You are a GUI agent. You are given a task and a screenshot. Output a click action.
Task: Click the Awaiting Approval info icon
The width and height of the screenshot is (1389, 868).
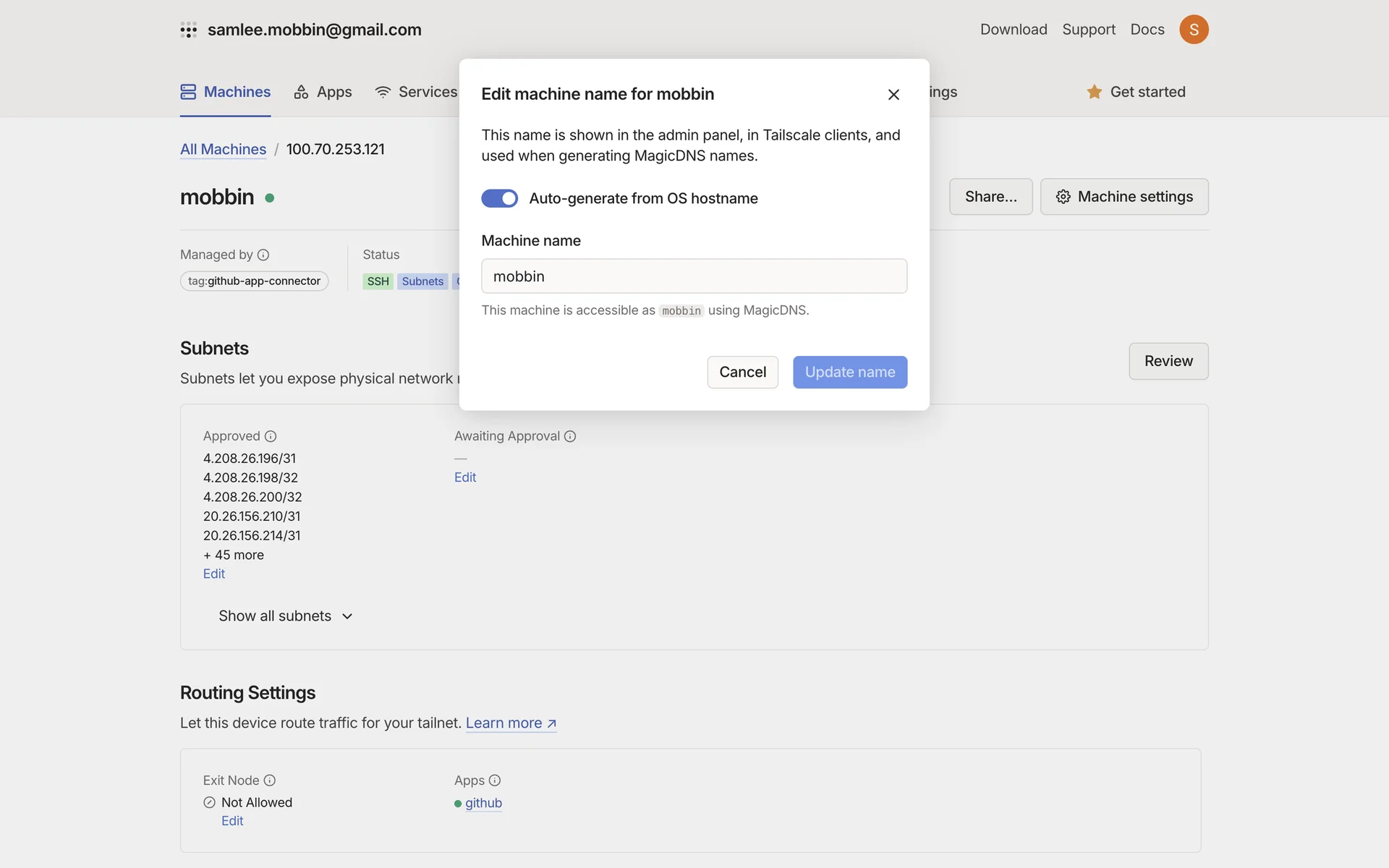(570, 436)
